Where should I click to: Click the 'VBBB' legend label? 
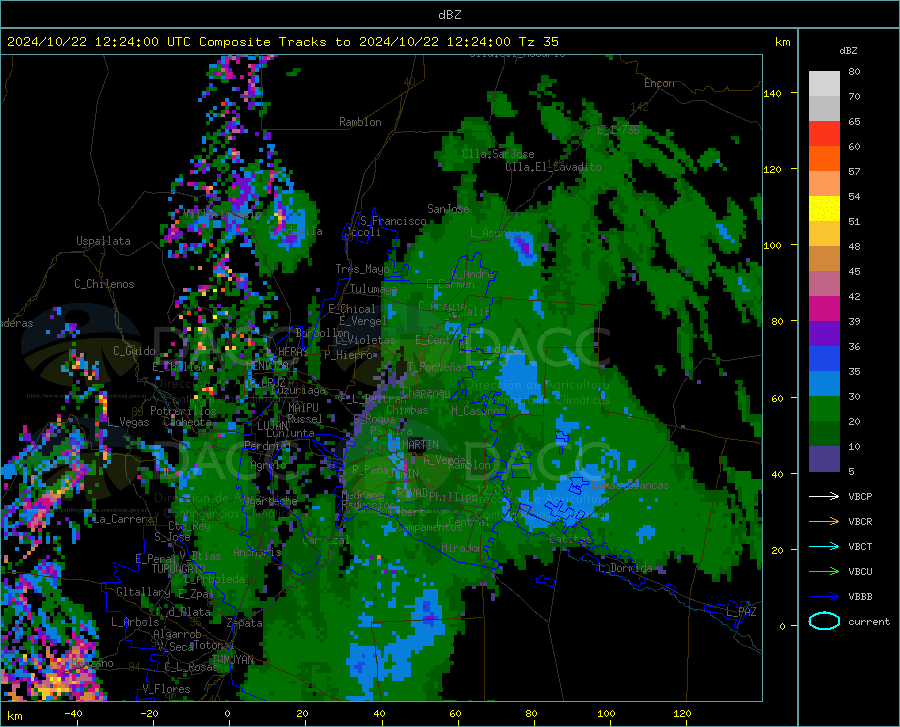coord(860,597)
